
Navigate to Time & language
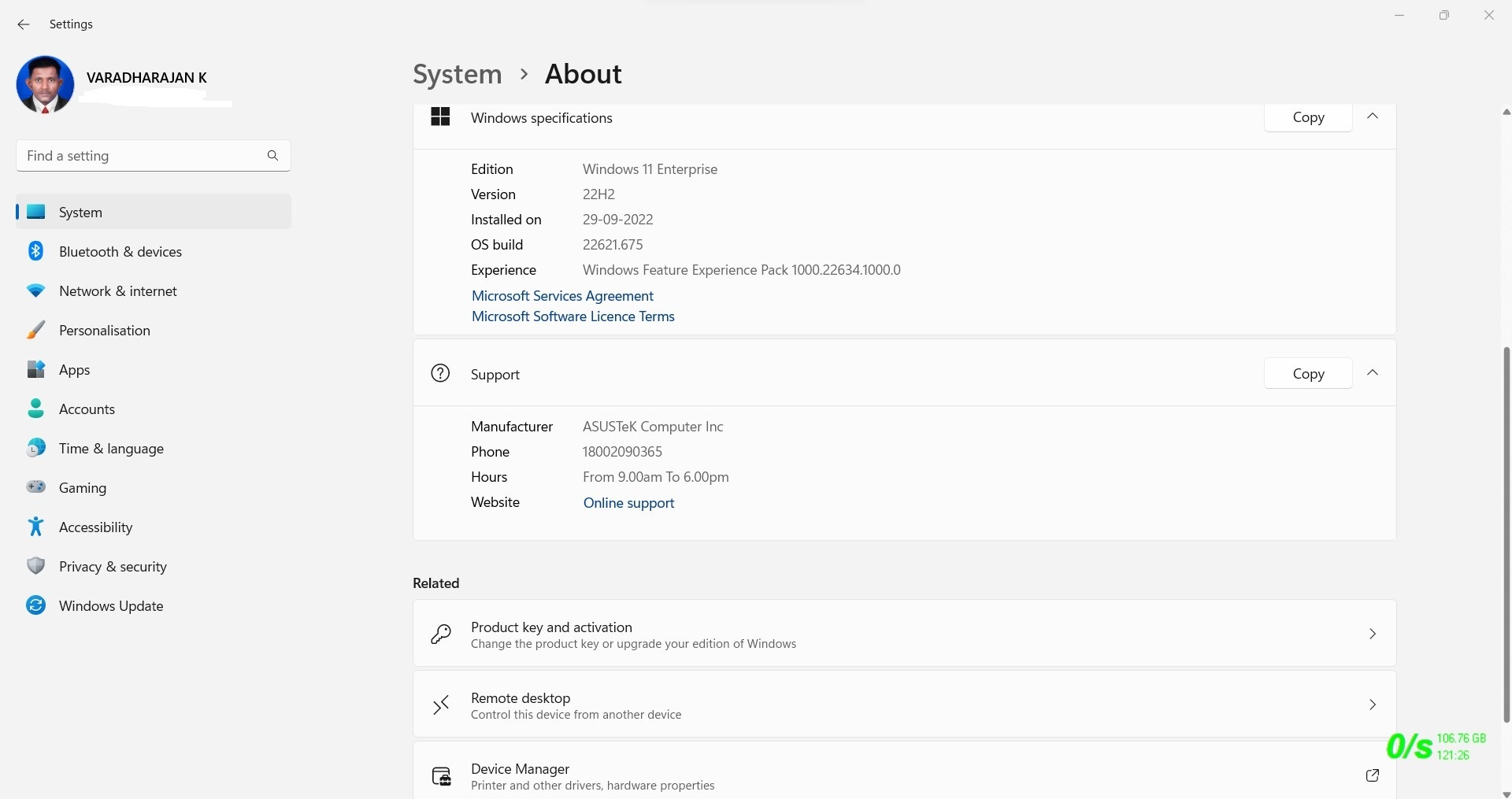pyautogui.click(x=154, y=449)
